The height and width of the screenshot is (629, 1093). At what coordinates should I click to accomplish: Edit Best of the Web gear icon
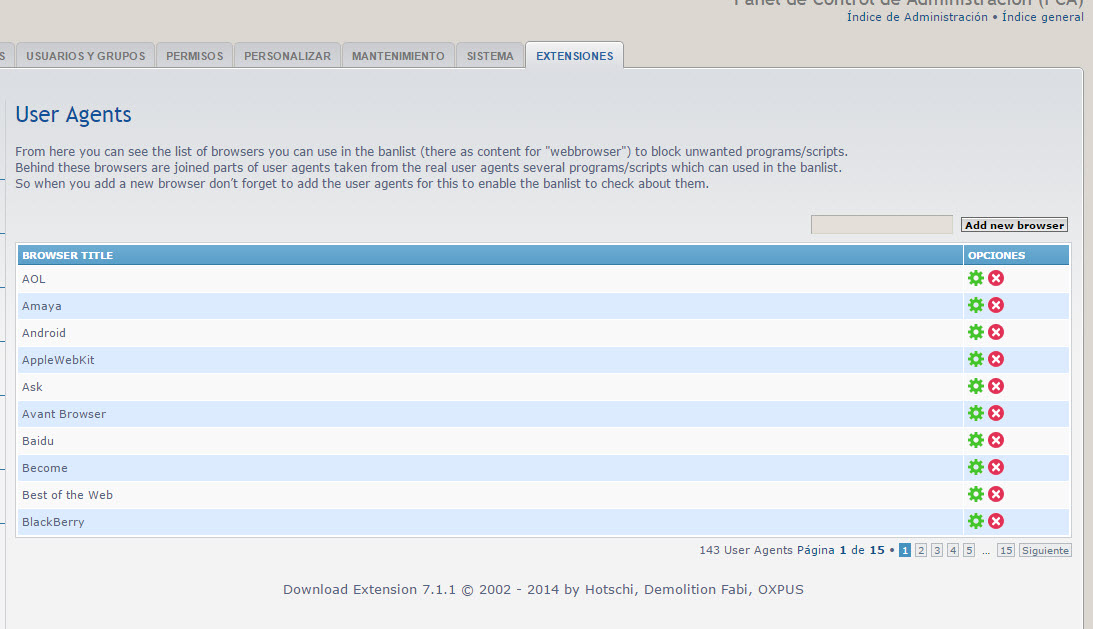pyautogui.click(x=976, y=494)
